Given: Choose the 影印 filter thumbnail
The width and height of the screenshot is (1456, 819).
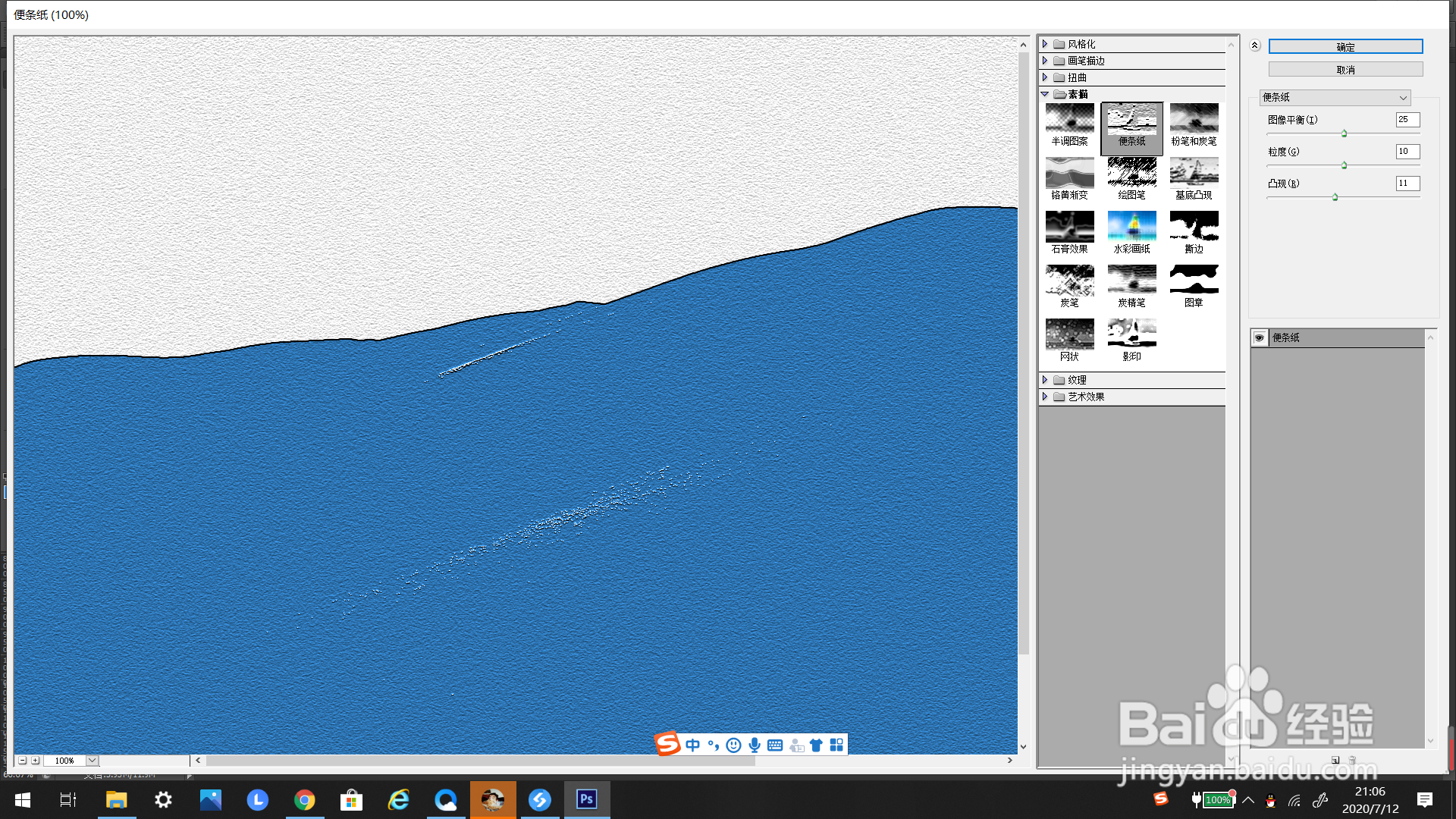Looking at the screenshot, I should pyautogui.click(x=1131, y=334).
